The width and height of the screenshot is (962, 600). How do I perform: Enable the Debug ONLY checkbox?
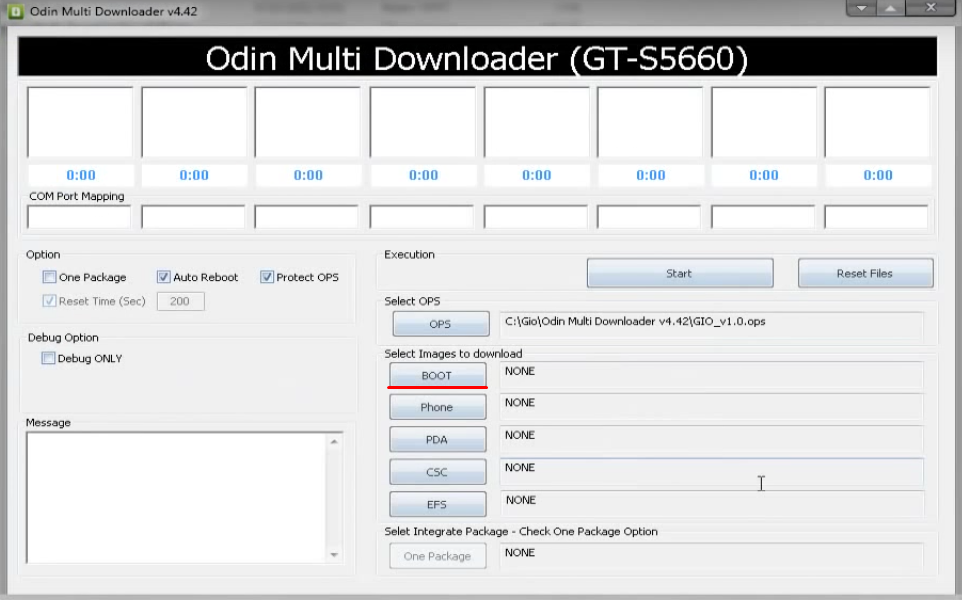[x=49, y=358]
